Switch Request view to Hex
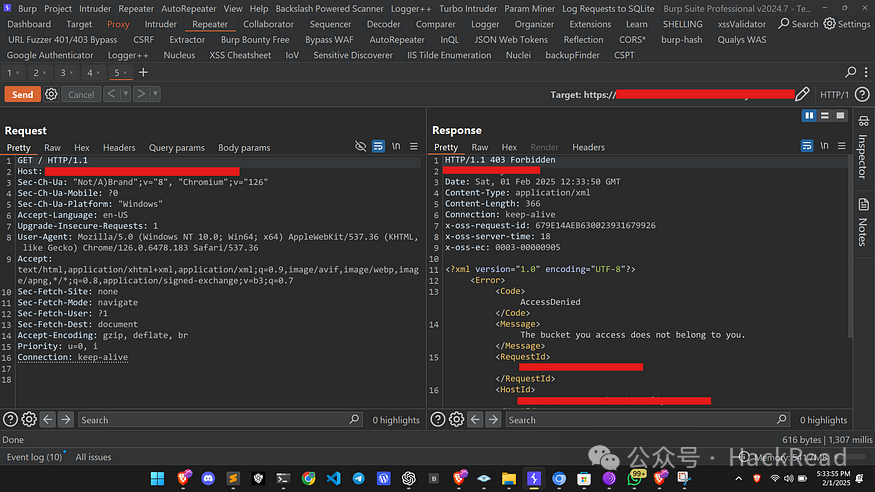Image resolution: width=875 pixels, height=492 pixels. [x=81, y=147]
